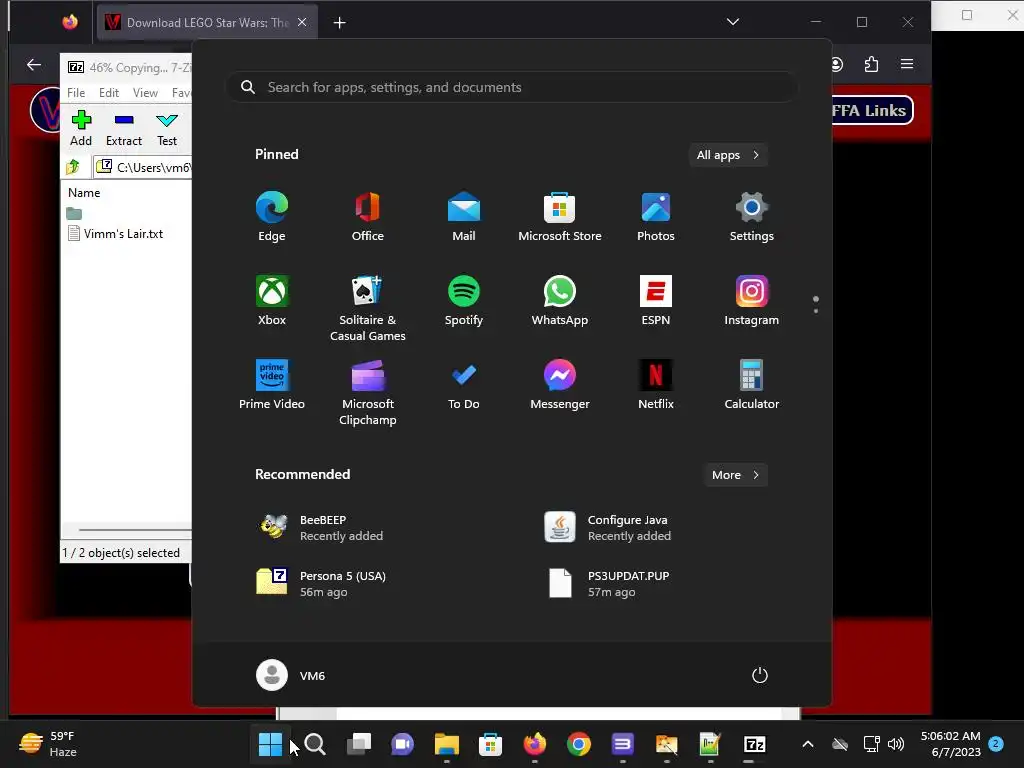This screenshot has width=1024, height=768.
Task: Select Vimm's Lair.txt in 7-Zip
Action: click(x=115, y=234)
